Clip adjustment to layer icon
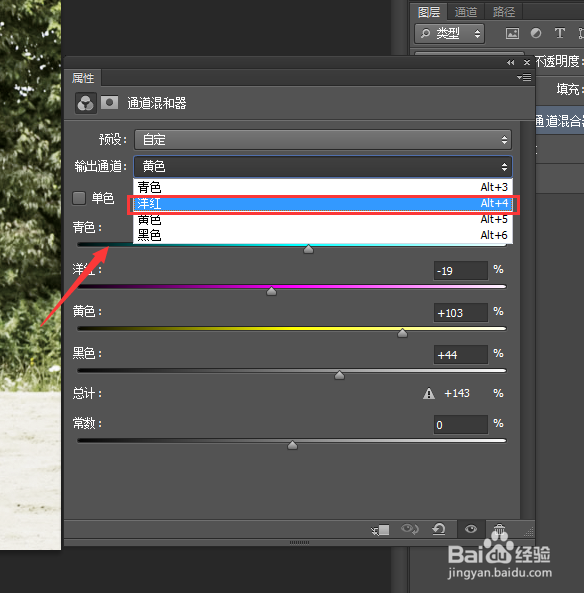The width and height of the screenshot is (584, 593). coord(380,529)
